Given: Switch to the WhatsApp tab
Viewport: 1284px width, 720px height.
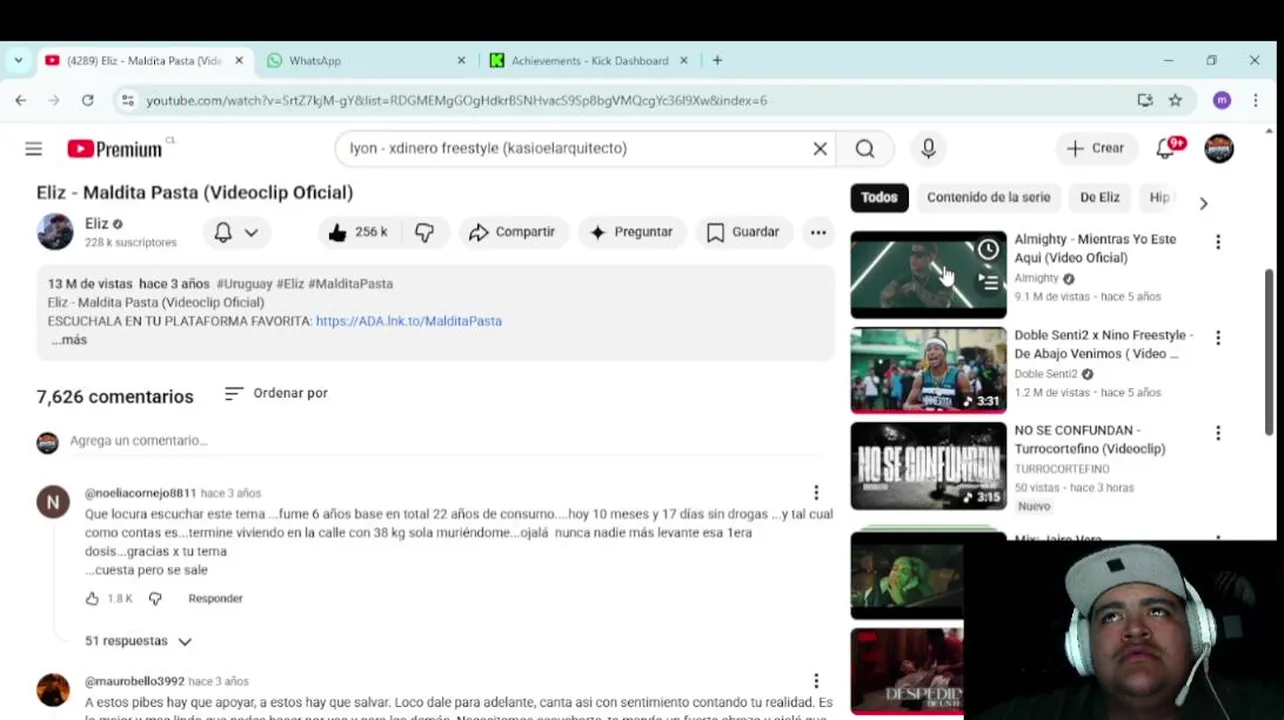Looking at the screenshot, I should 365,60.
